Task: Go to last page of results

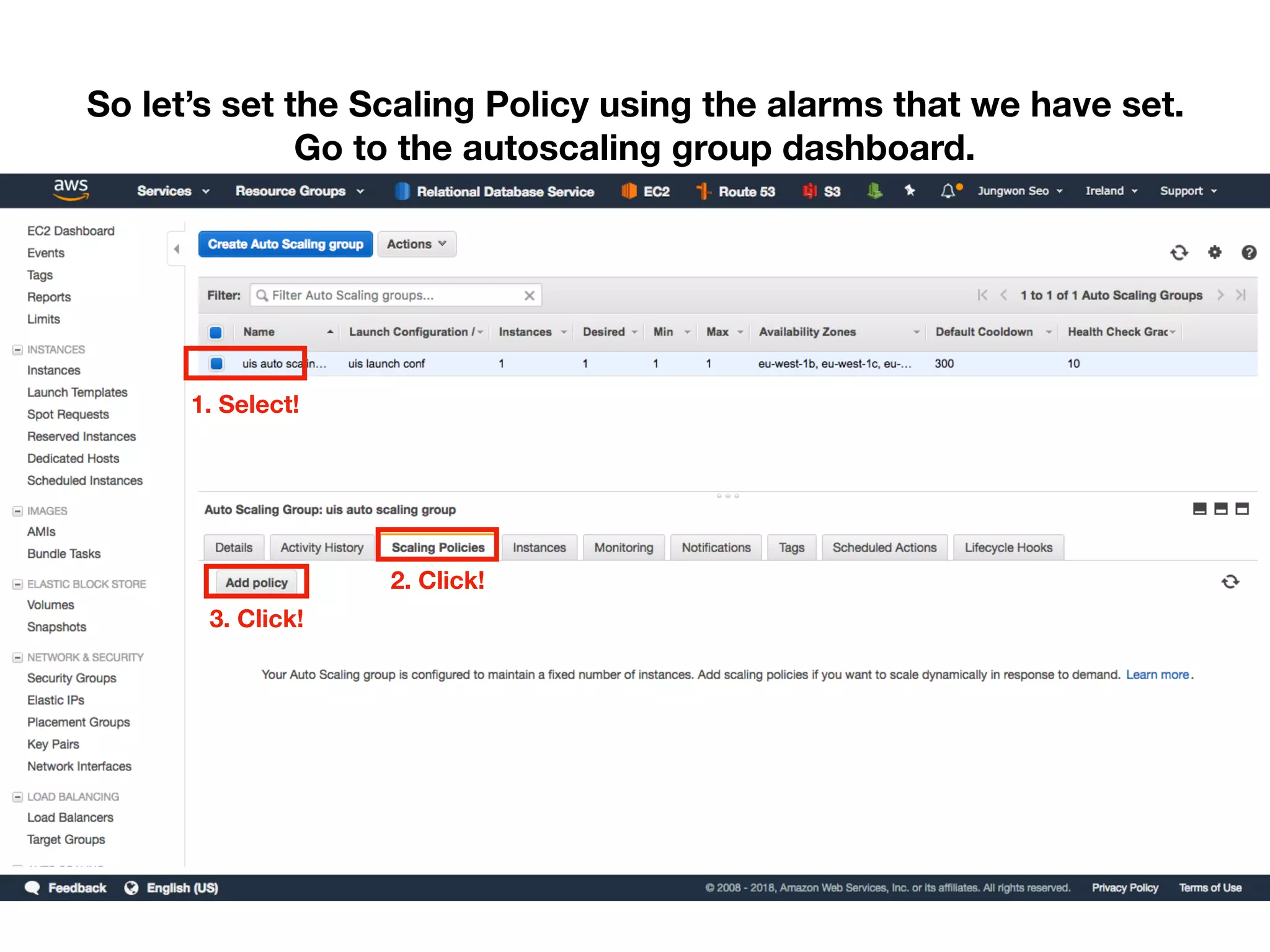Action: tap(1241, 295)
